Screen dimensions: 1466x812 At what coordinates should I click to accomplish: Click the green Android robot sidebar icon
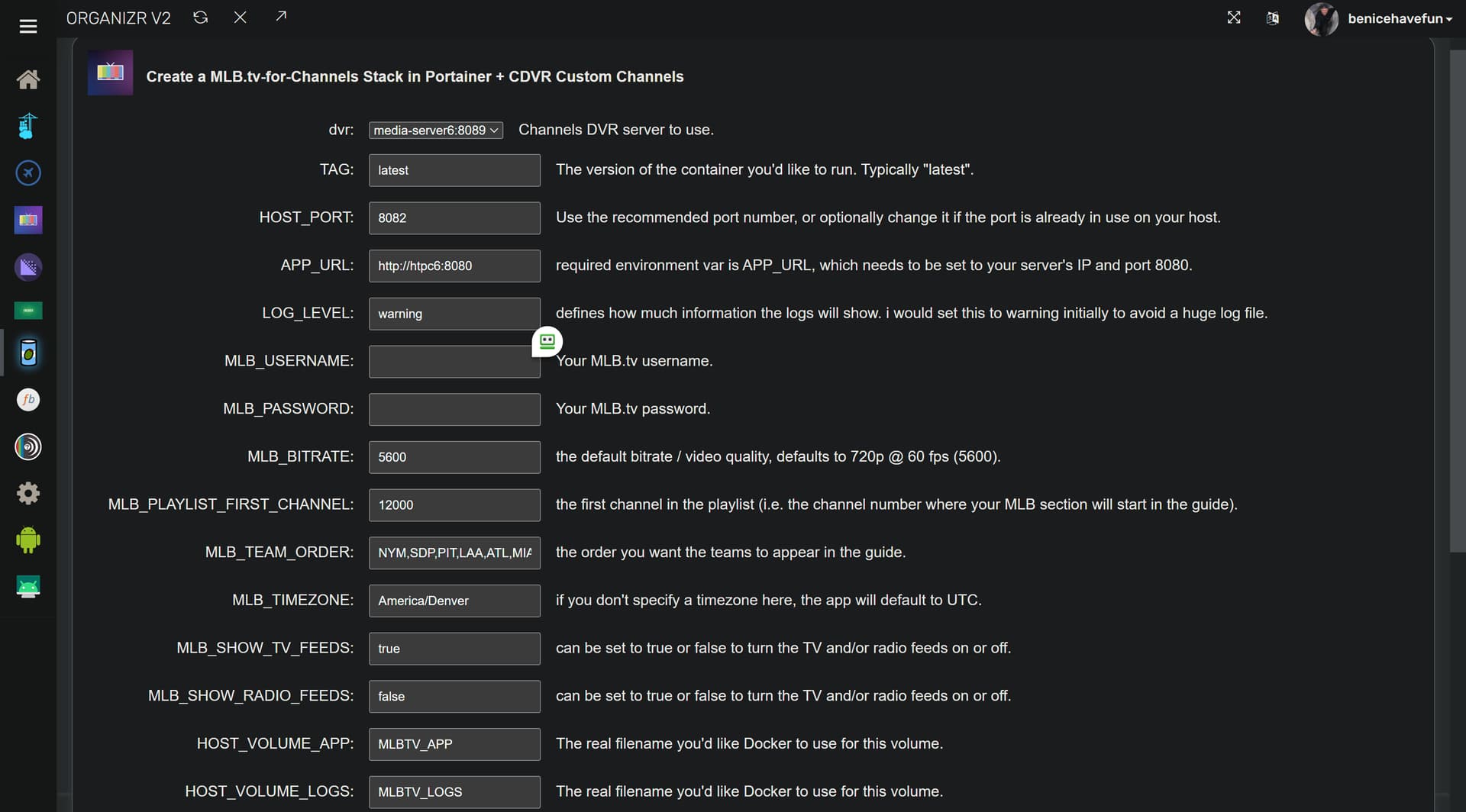28,540
